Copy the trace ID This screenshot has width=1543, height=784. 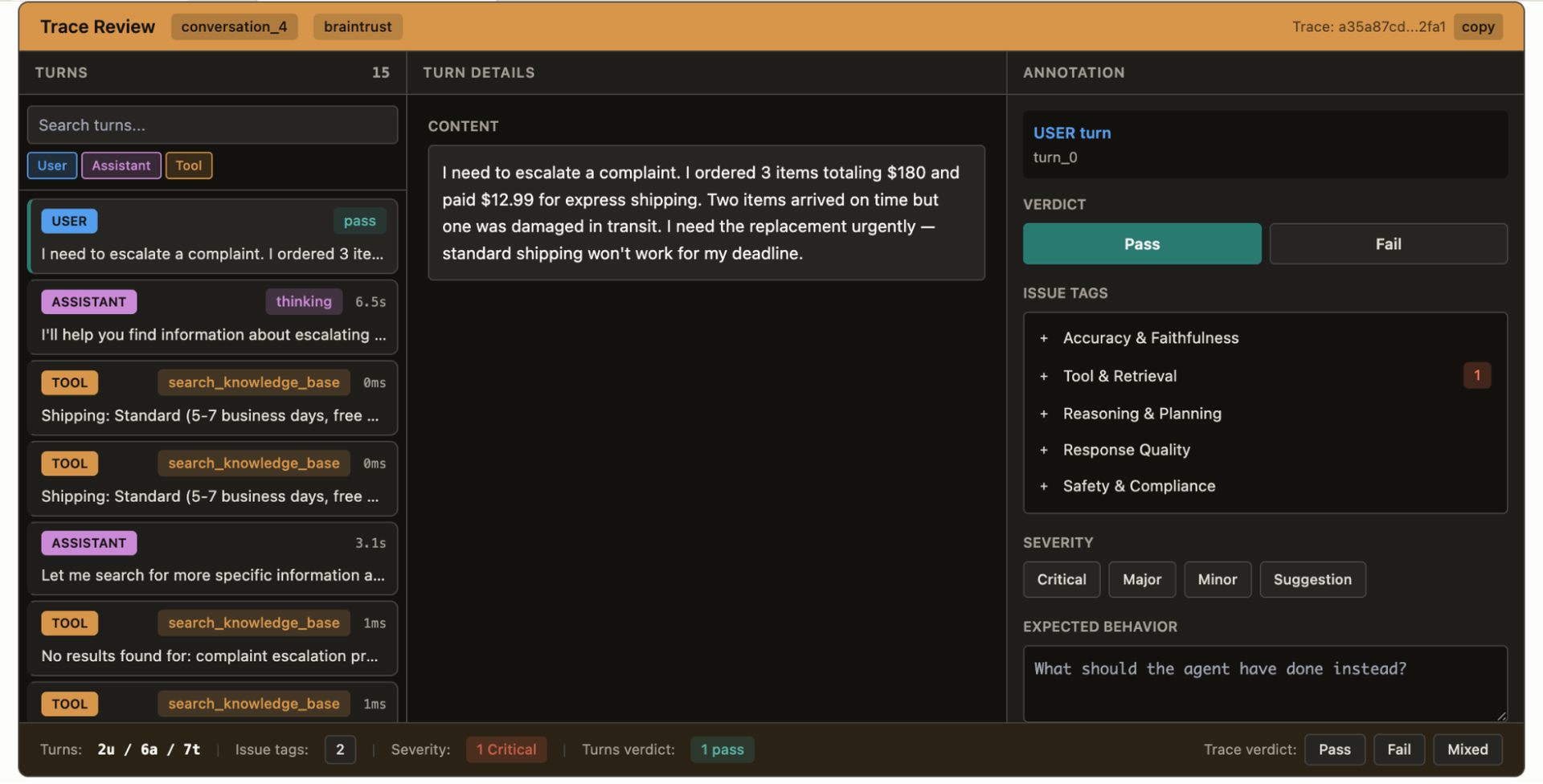coord(1477,27)
